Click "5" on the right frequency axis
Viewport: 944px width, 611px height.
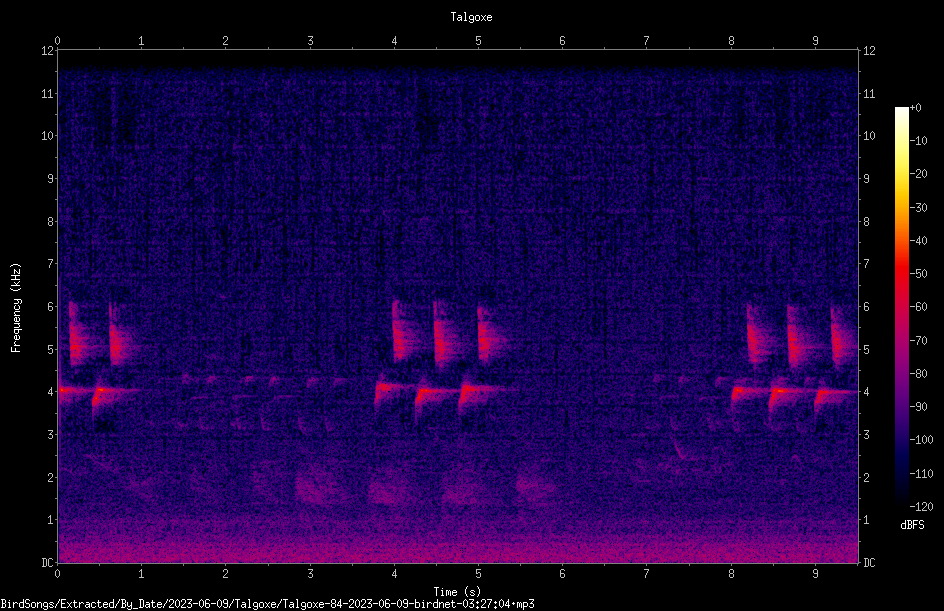coord(866,349)
